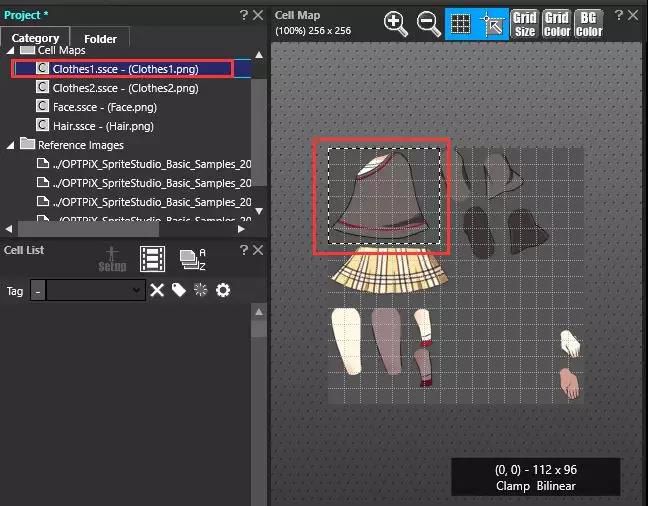648x506 pixels.
Task: Open help for Cell Map panel
Action: click(619, 15)
